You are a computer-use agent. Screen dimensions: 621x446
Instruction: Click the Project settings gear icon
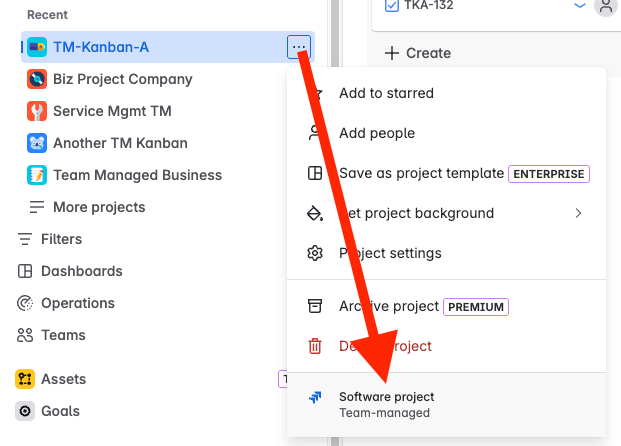tap(315, 253)
